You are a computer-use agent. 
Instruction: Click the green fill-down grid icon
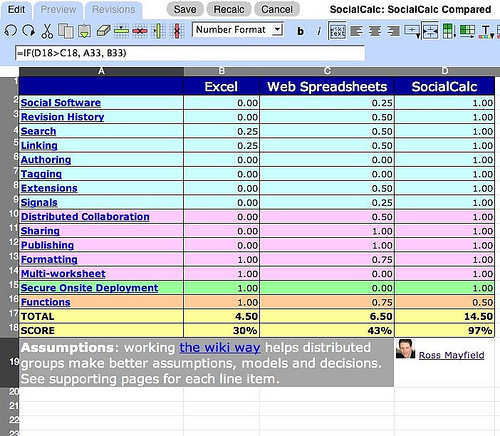click(449, 31)
